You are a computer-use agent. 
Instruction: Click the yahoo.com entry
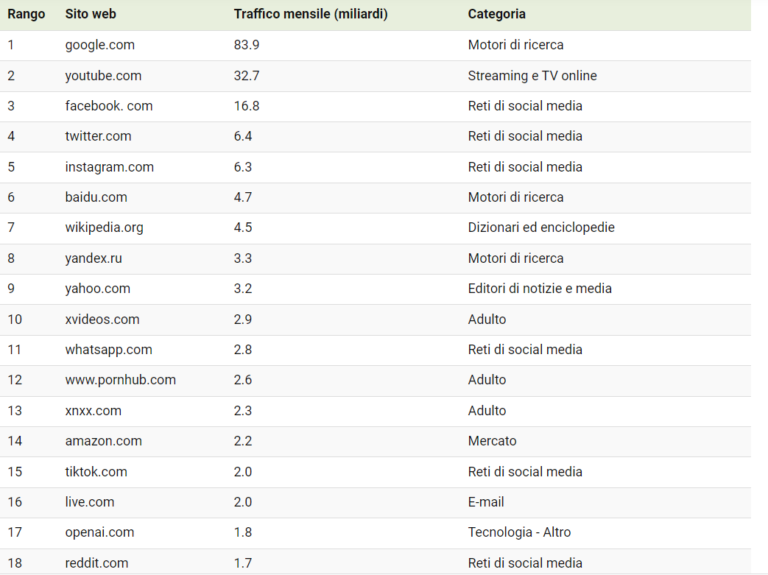pos(98,288)
